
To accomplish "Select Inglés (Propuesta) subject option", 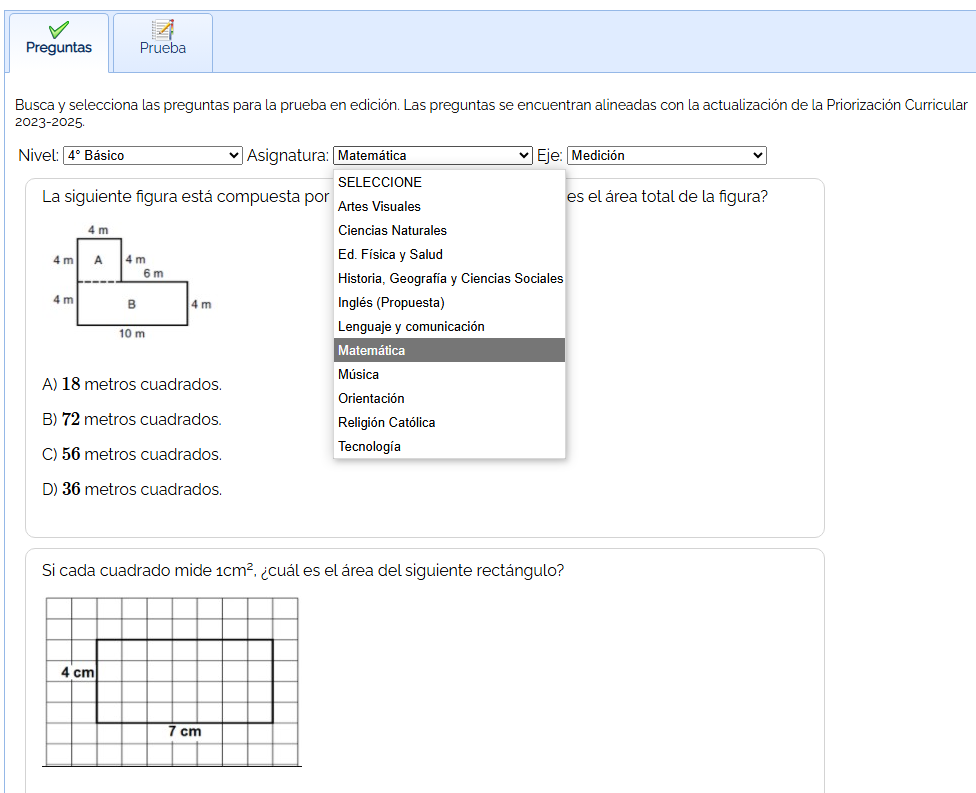I will pos(391,303).
